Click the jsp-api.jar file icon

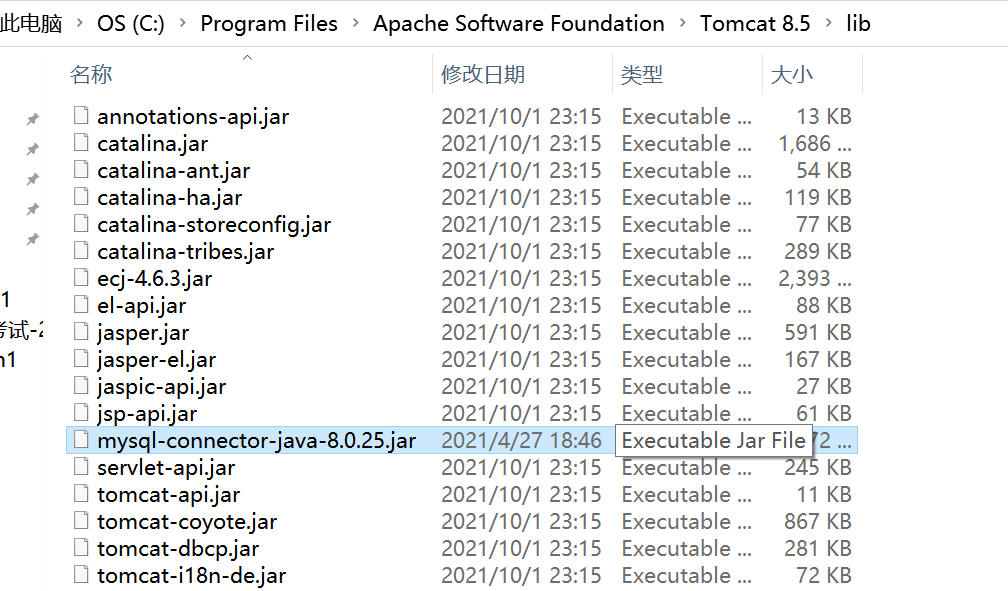point(81,413)
